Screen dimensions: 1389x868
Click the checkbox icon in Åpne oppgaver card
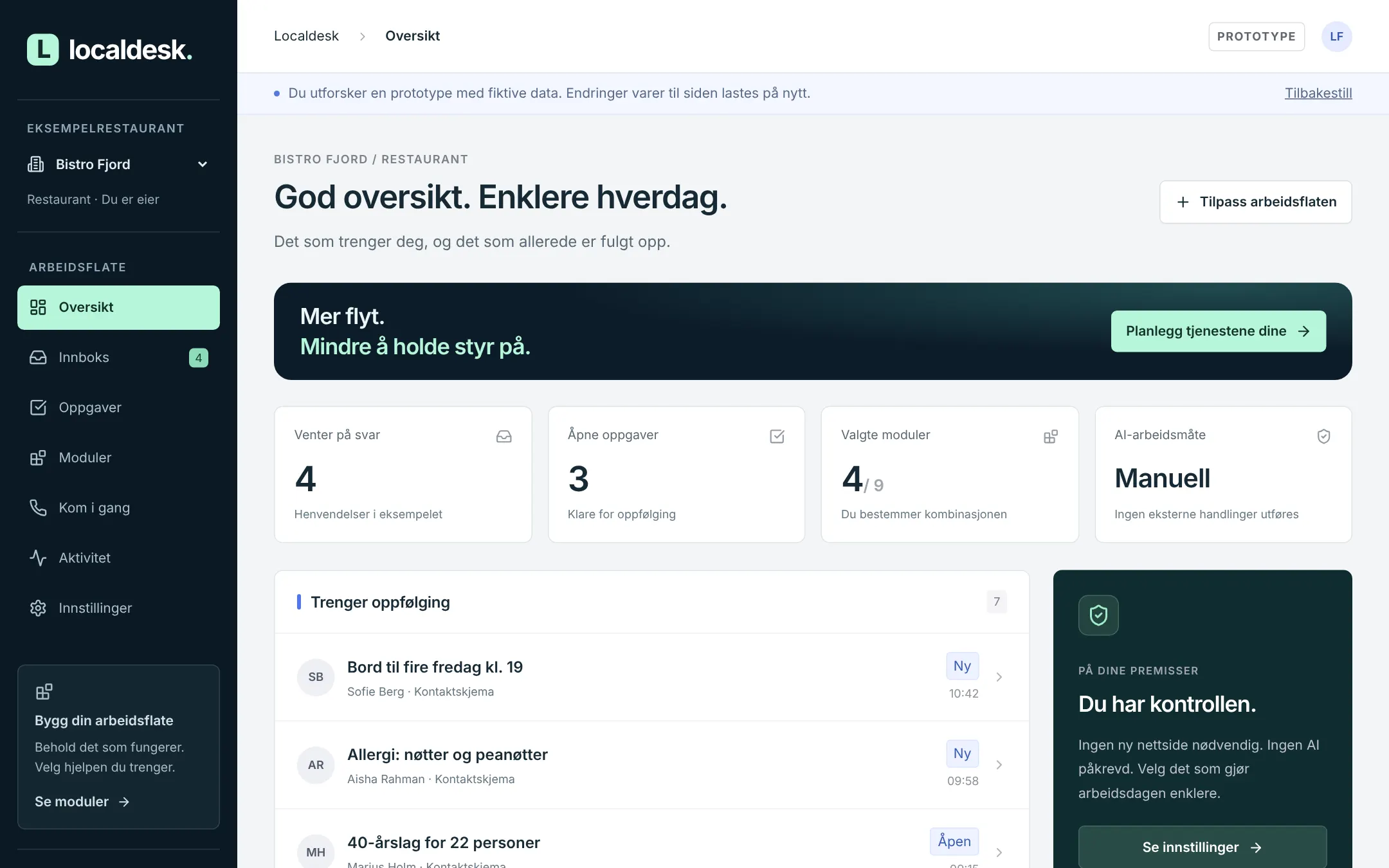[x=777, y=437]
